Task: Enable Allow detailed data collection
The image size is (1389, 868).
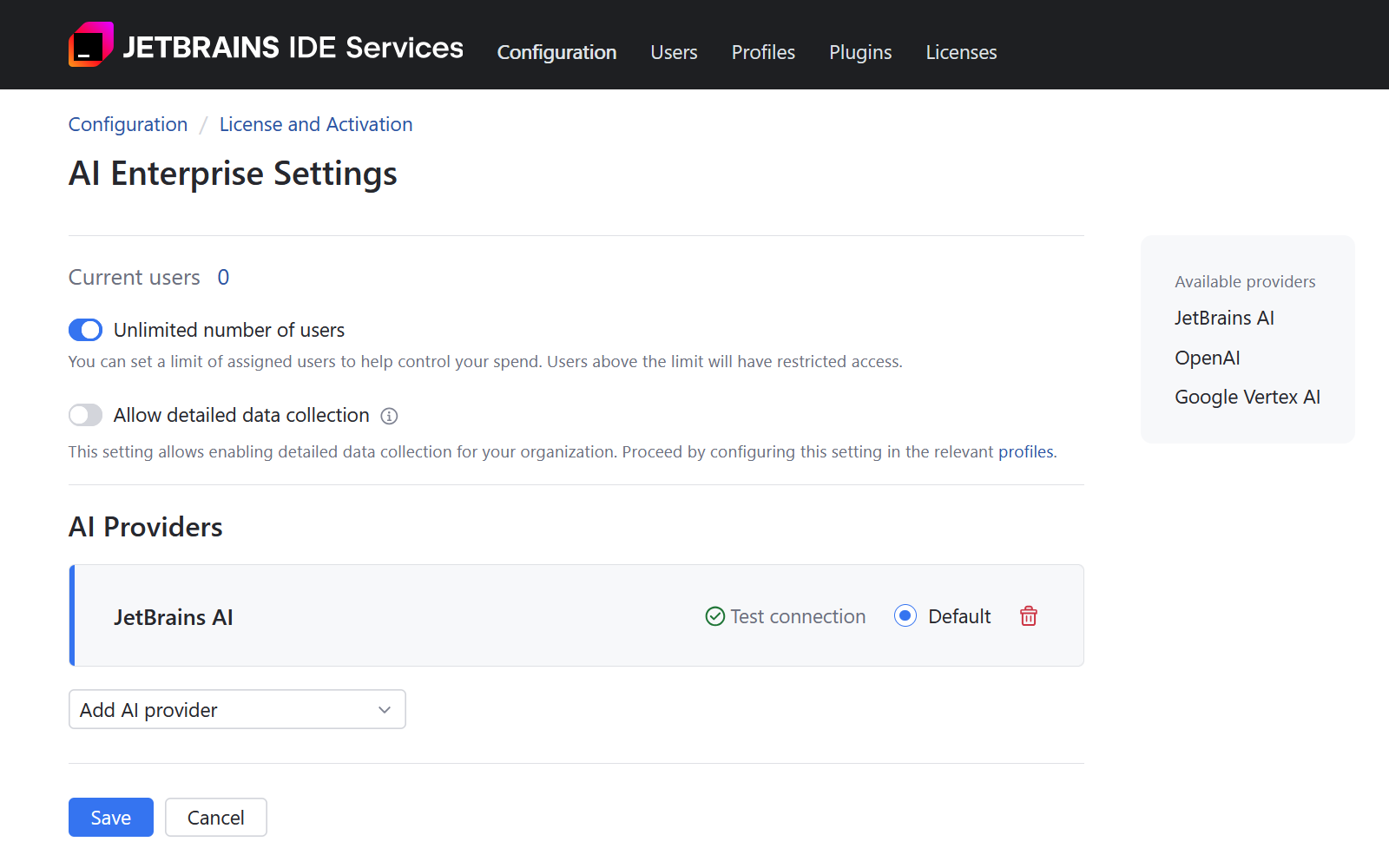Action: tap(86, 416)
